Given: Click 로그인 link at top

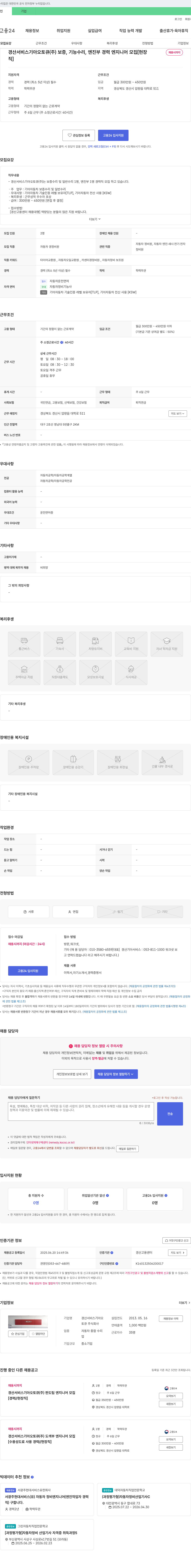Looking at the screenshot, I should (178, 19).
